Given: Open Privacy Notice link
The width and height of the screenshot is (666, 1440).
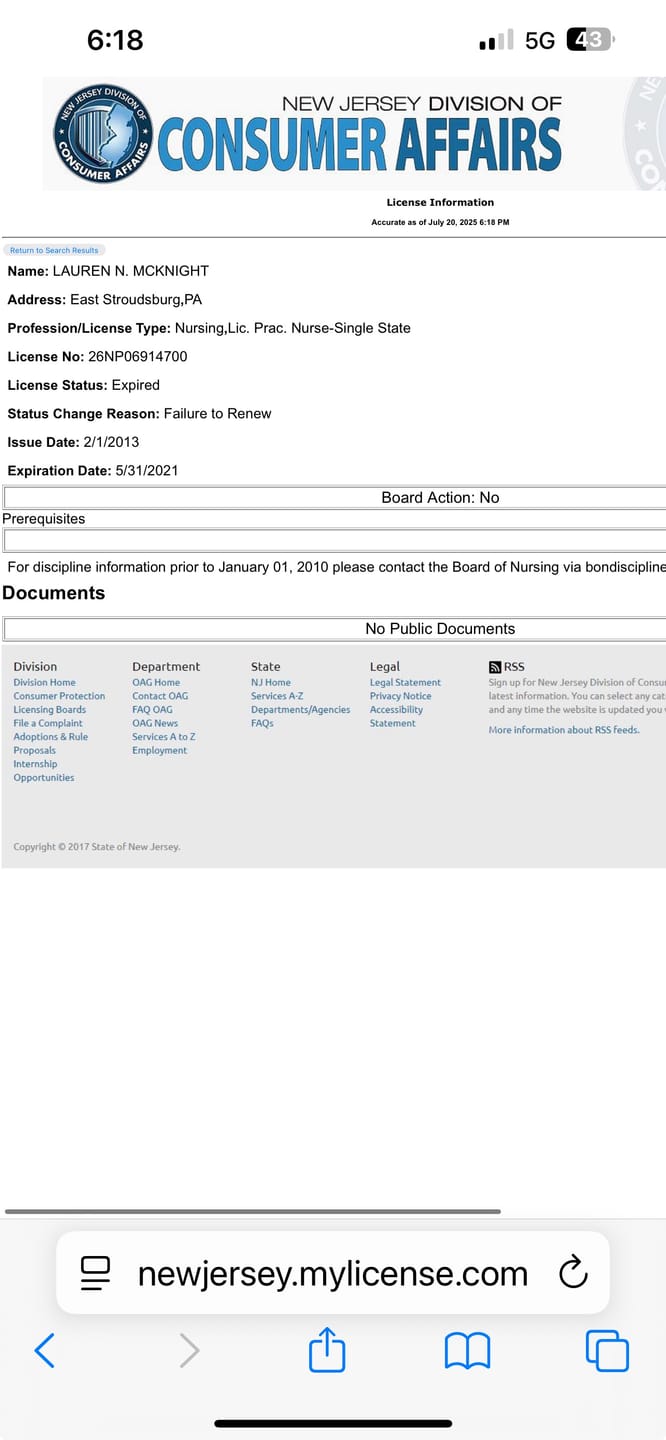Looking at the screenshot, I should (x=401, y=696).
